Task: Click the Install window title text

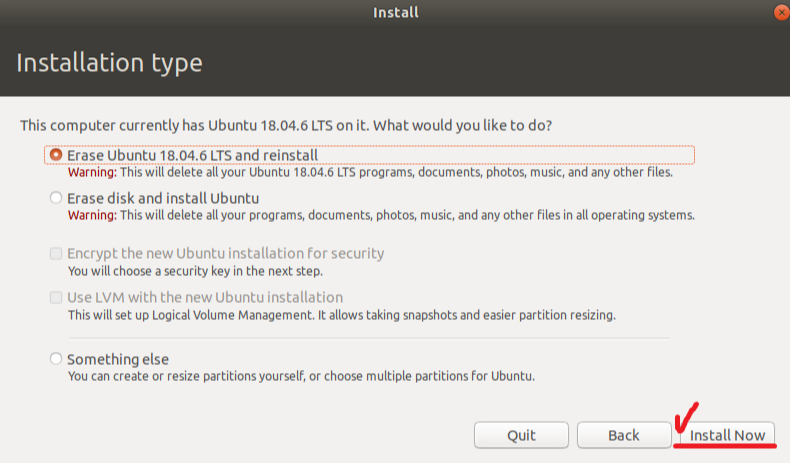Action: pyautogui.click(x=396, y=12)
